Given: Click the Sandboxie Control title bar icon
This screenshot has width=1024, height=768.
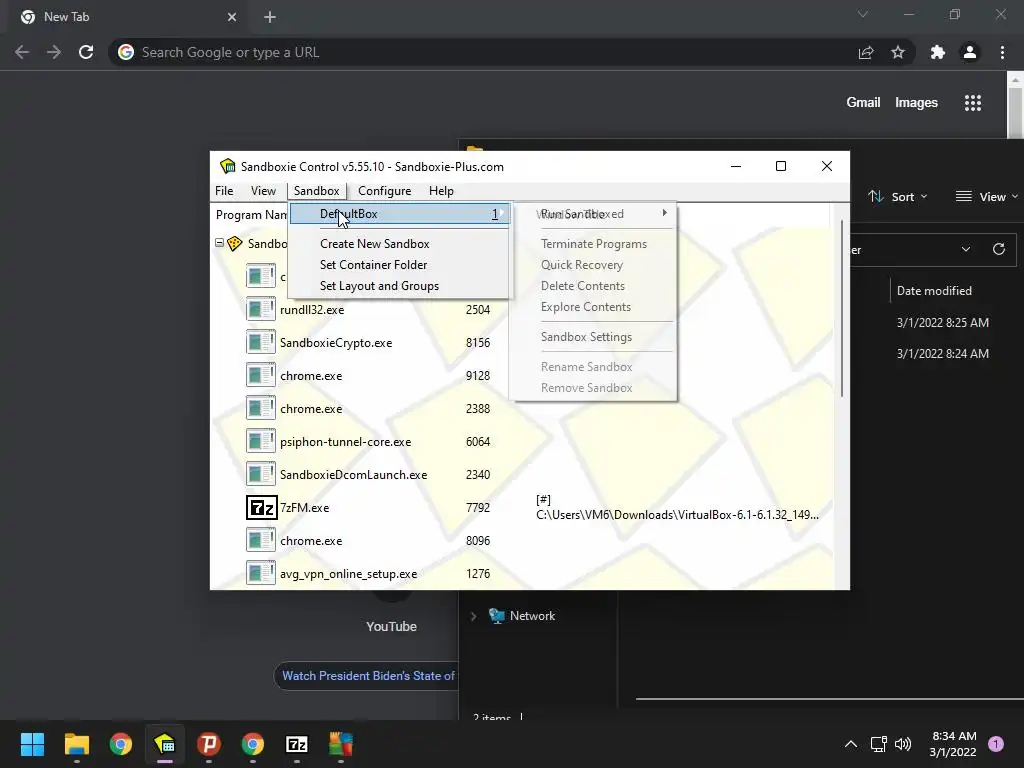Looking at the screenshot, I should [x=227, y=166].
